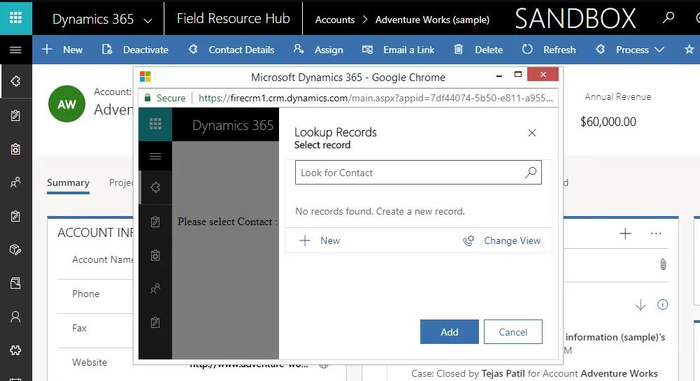Image resolution: width=700 pixels, height=381 pixels.
Task: Click Delete command with trash icon
Action: pos(478,50)
